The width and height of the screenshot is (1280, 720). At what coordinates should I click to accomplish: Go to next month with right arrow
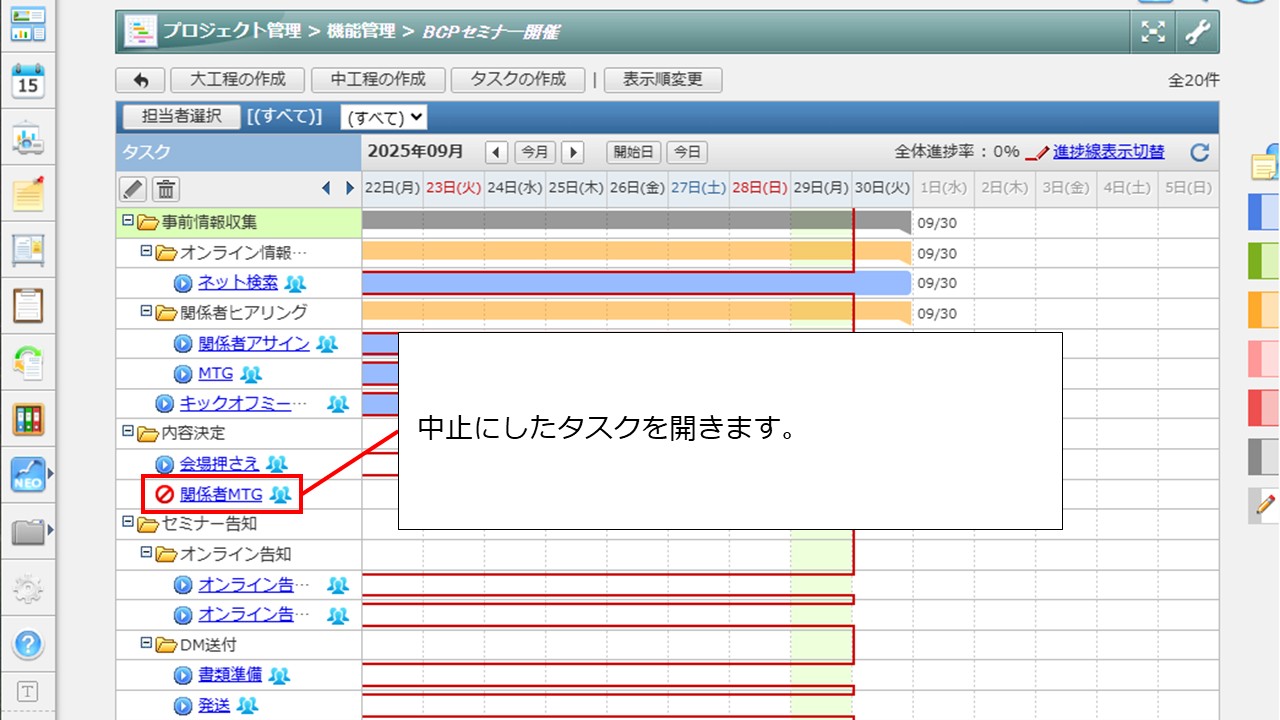tap(572, 152)
